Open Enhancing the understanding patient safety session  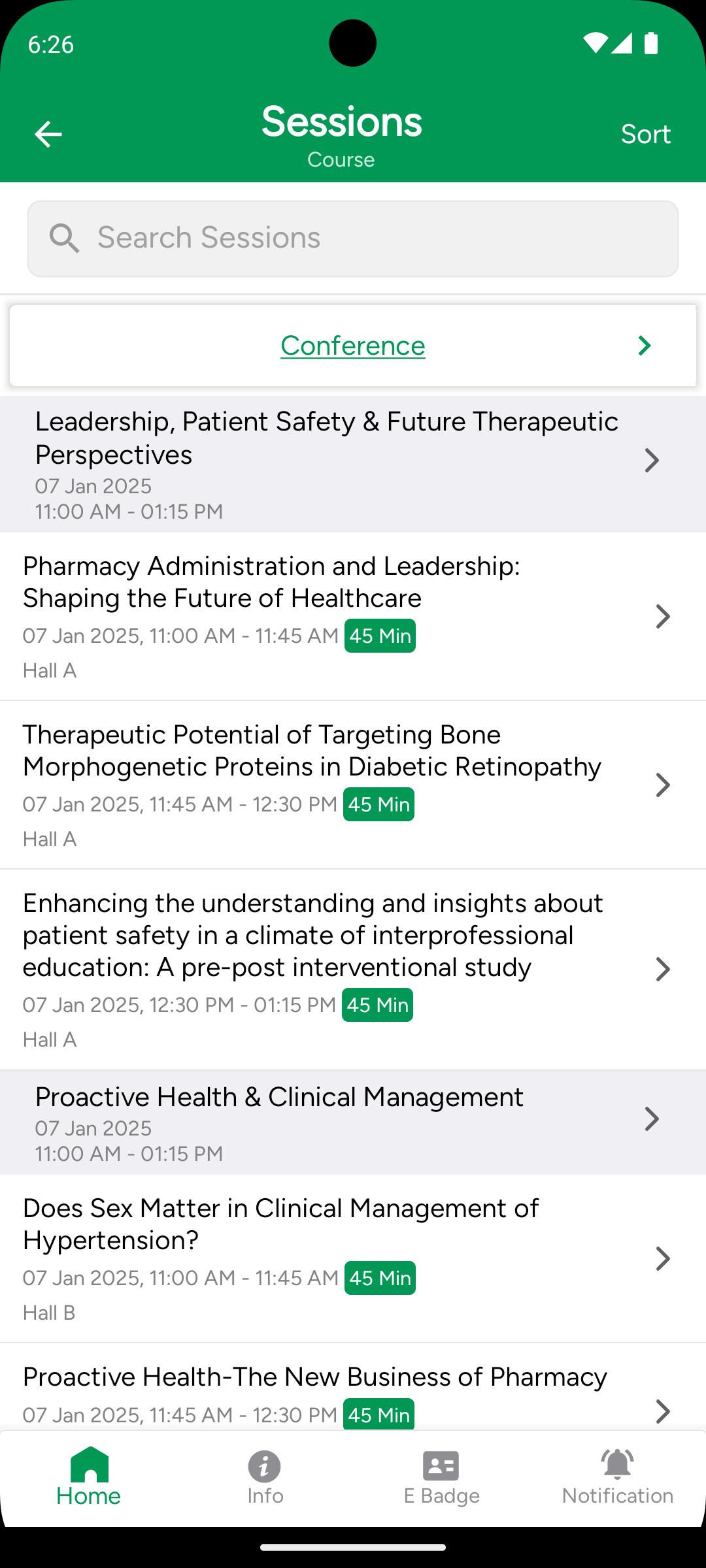(x=353, y=970)
